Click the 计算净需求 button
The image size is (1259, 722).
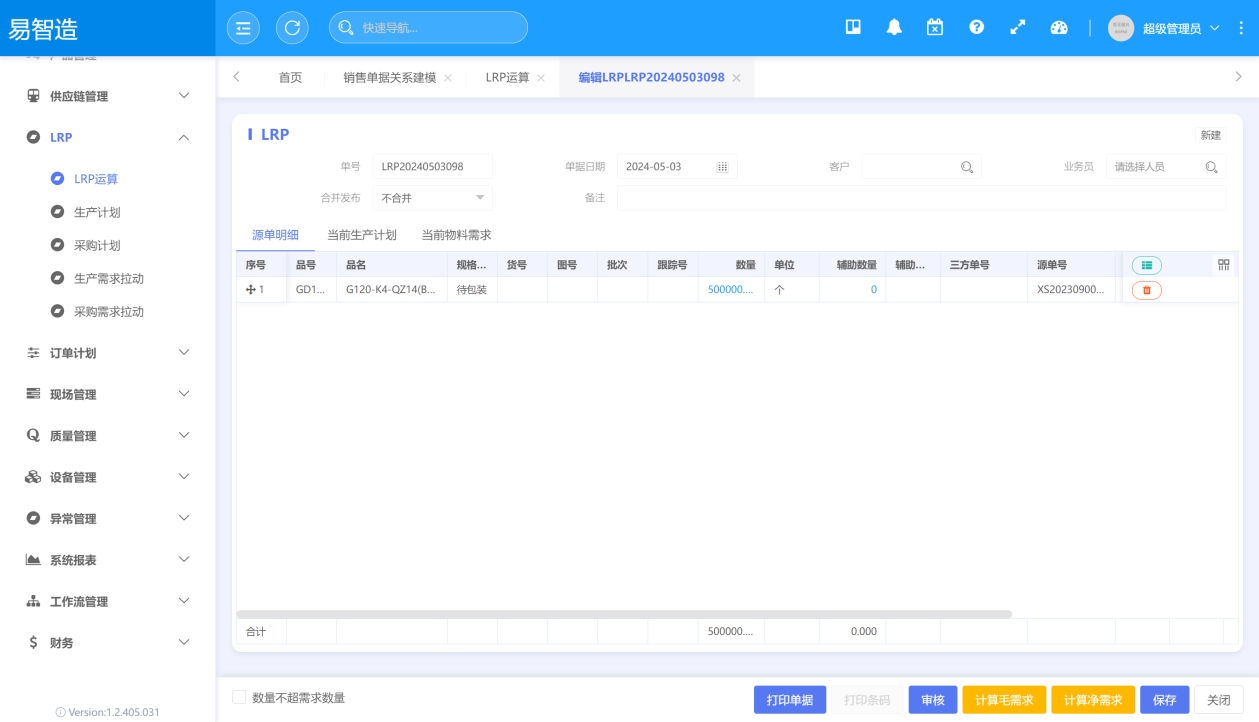1092,700
